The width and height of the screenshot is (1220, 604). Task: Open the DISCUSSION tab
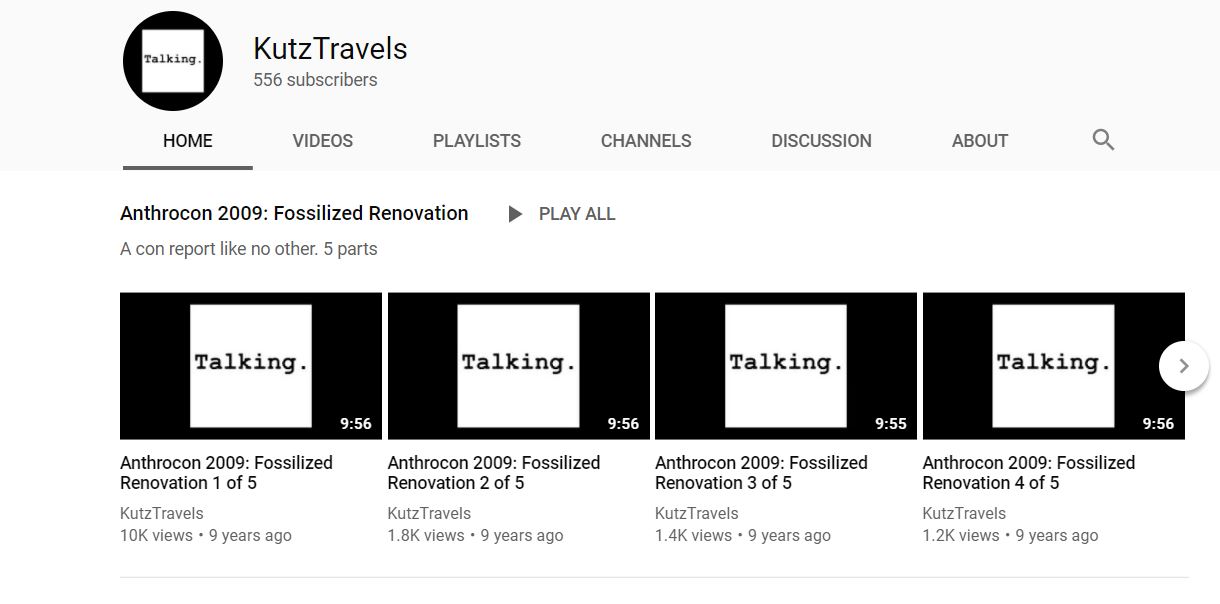[x=821, y=141]
